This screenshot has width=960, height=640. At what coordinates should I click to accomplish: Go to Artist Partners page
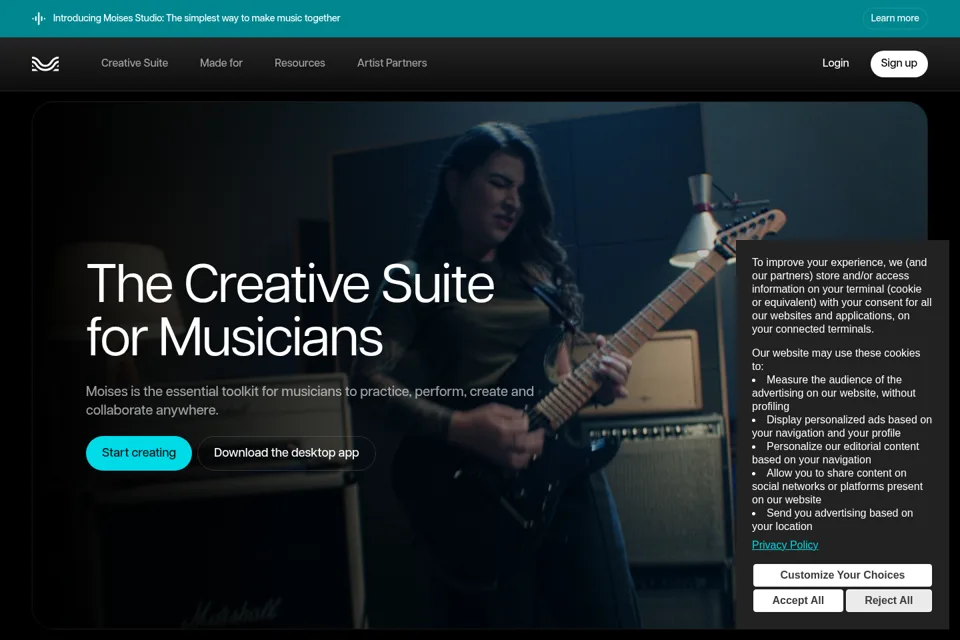pyautogui.click(x=392, y=63)
